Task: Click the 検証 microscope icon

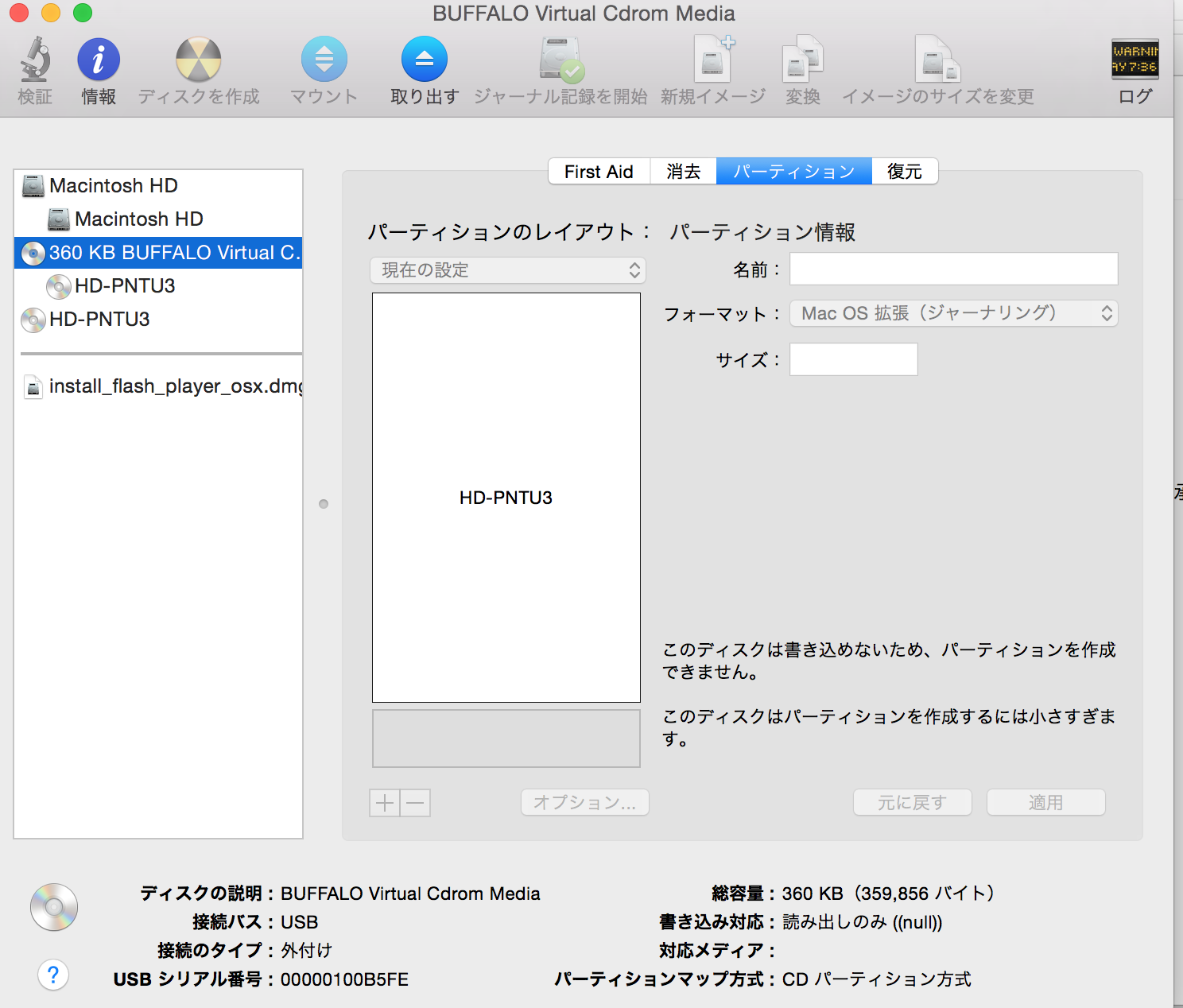Action: point(35,60)
